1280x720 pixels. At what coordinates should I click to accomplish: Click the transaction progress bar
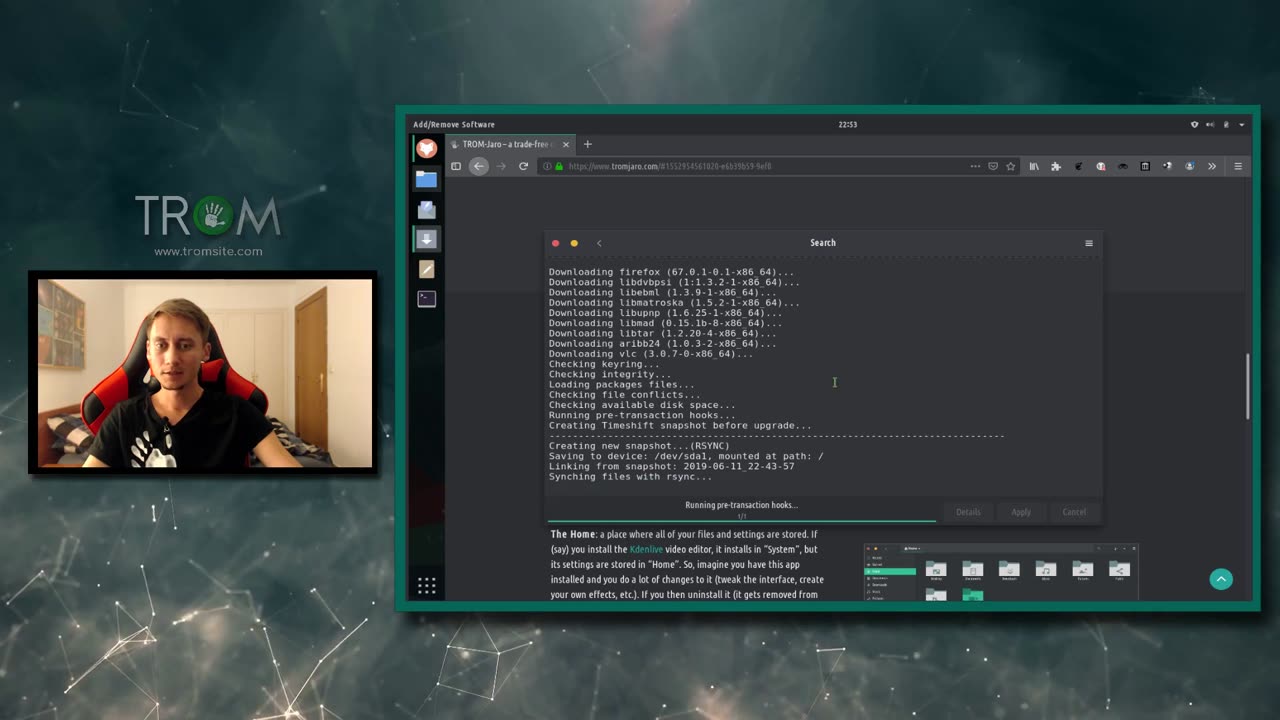point(741,520)
